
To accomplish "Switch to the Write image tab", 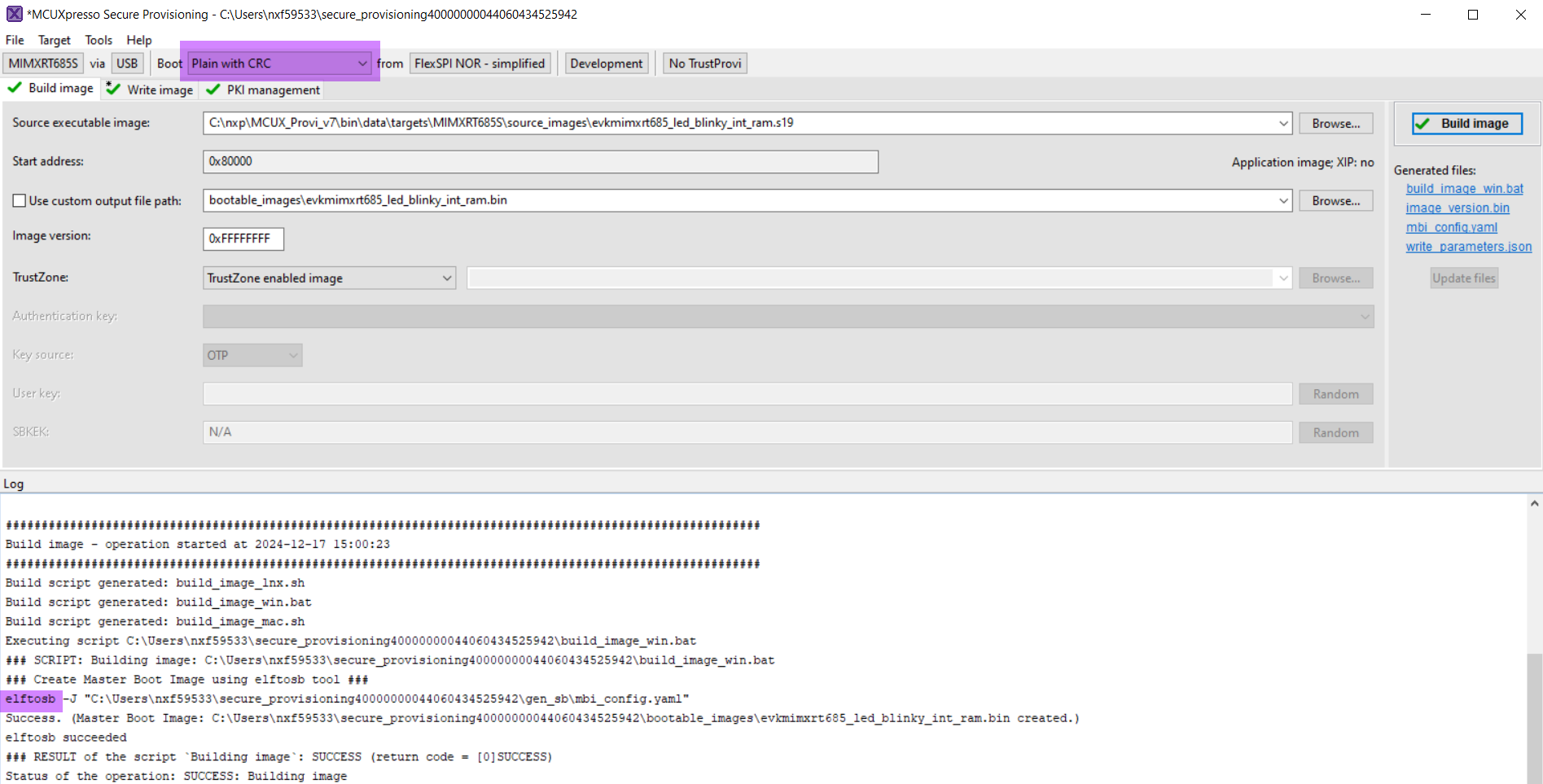I will [x=158, y=90].
